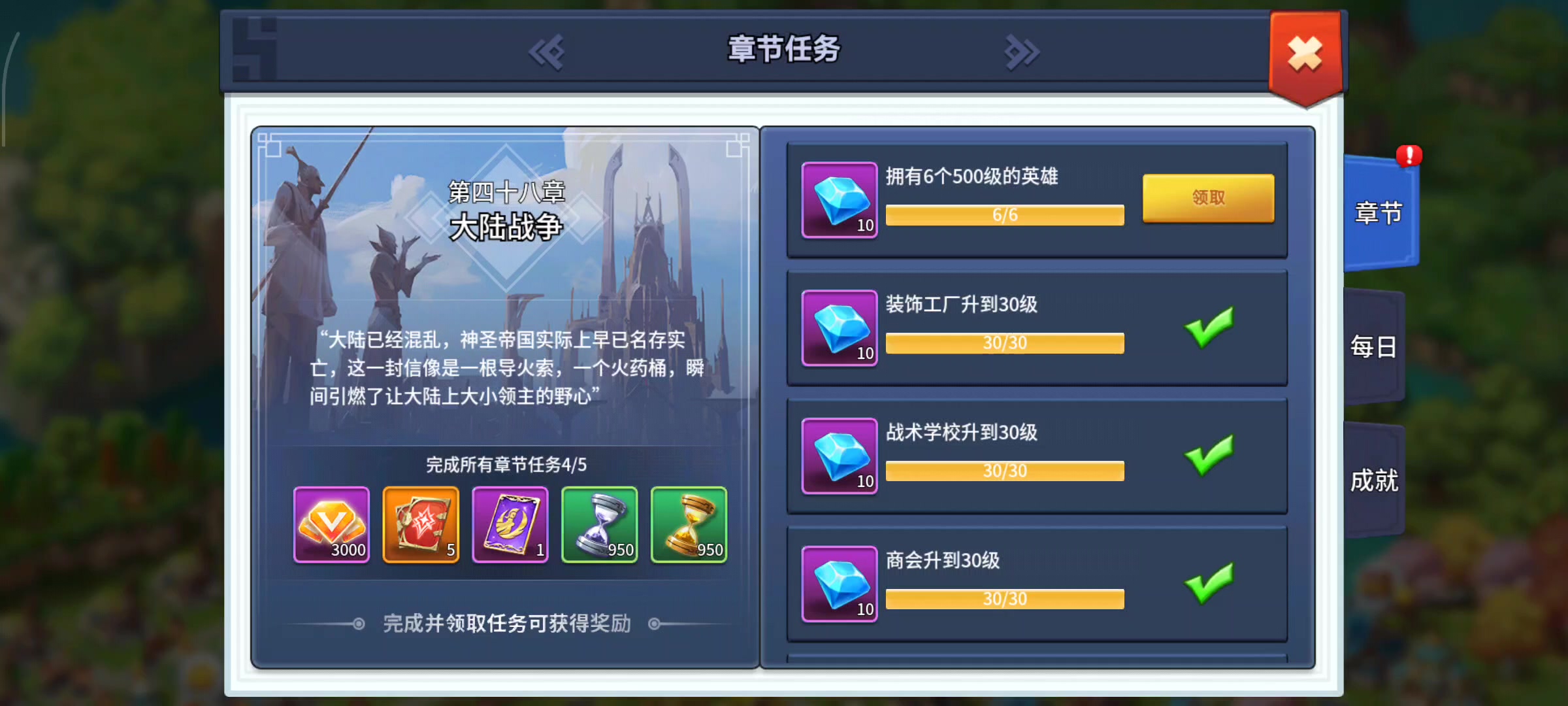Go to next chapter with right arrows
This screenshot has height=706, width=1568.
(1022, 52)
